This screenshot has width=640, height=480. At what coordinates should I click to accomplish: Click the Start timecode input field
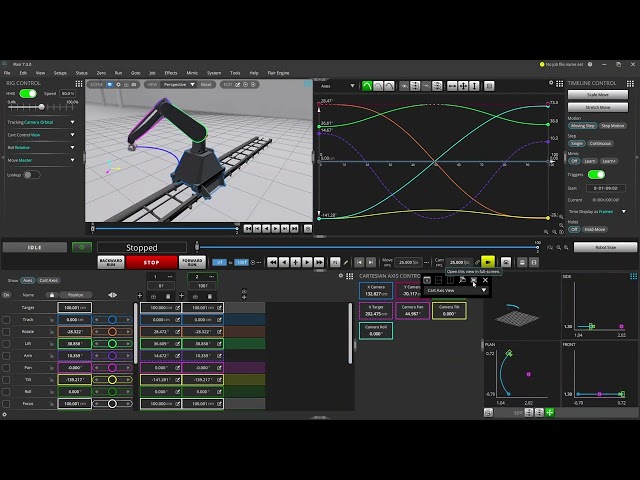606,188
